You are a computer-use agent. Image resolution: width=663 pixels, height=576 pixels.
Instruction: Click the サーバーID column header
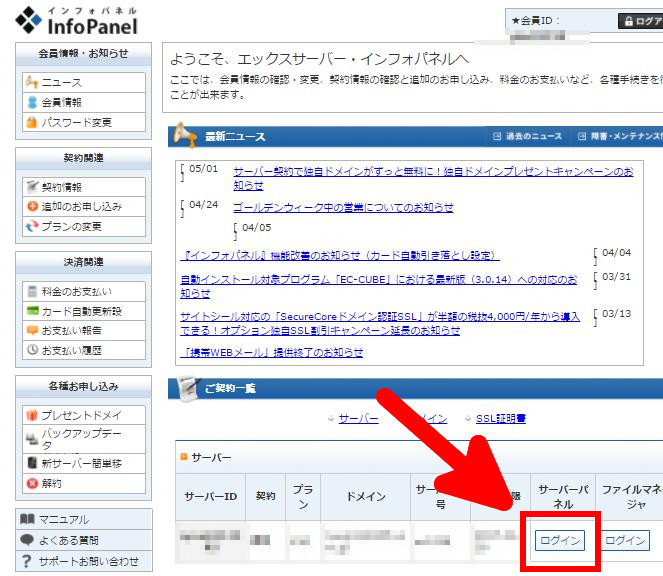[x=211, y=496]
